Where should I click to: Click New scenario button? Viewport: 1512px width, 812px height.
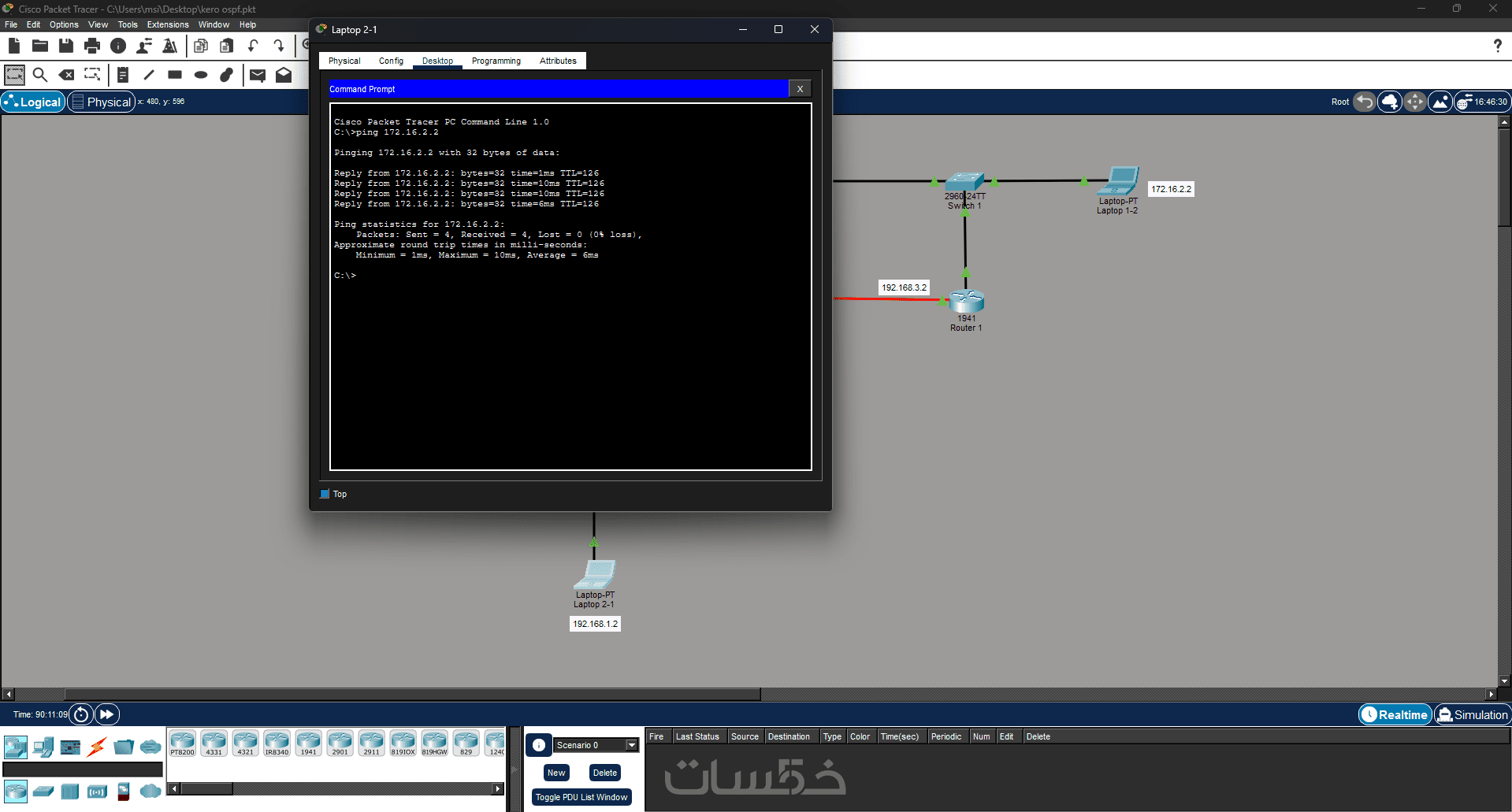tap(556, 773)
